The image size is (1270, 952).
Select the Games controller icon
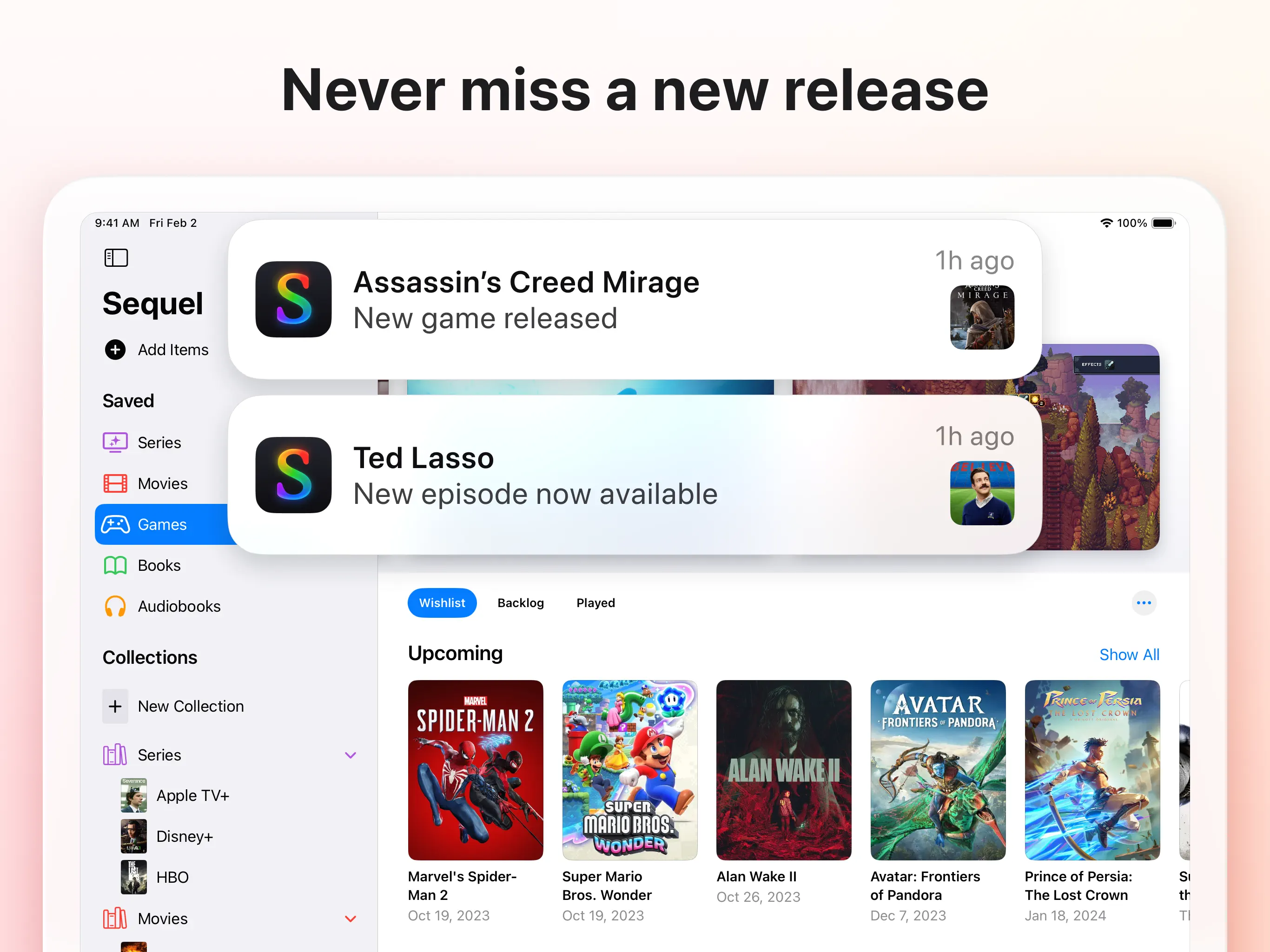pos(115,524)
